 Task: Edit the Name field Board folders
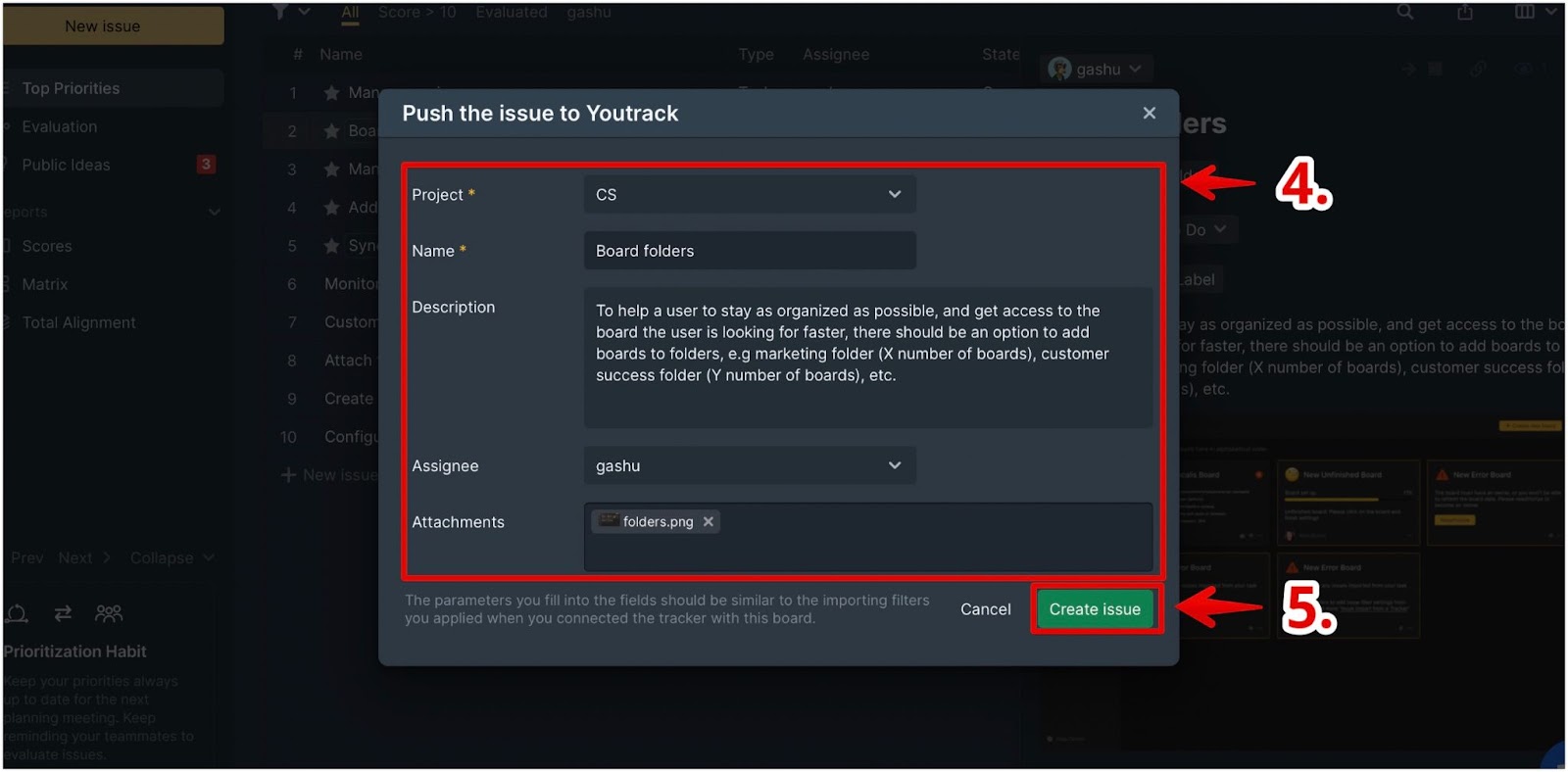click(x=750, y=251)
